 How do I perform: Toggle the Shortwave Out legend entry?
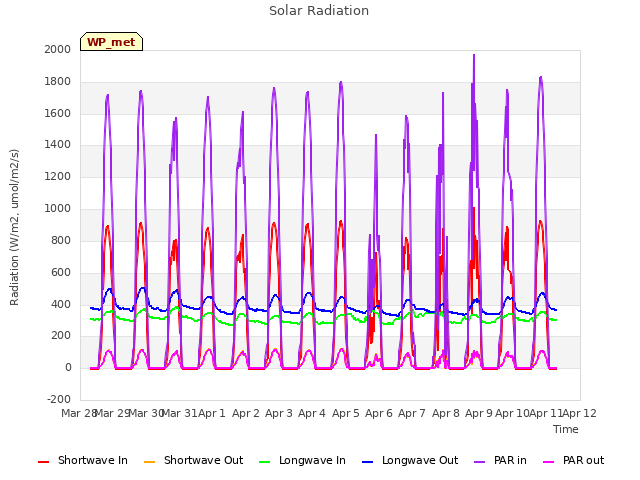pyautogui.click(x=193, y=460)
